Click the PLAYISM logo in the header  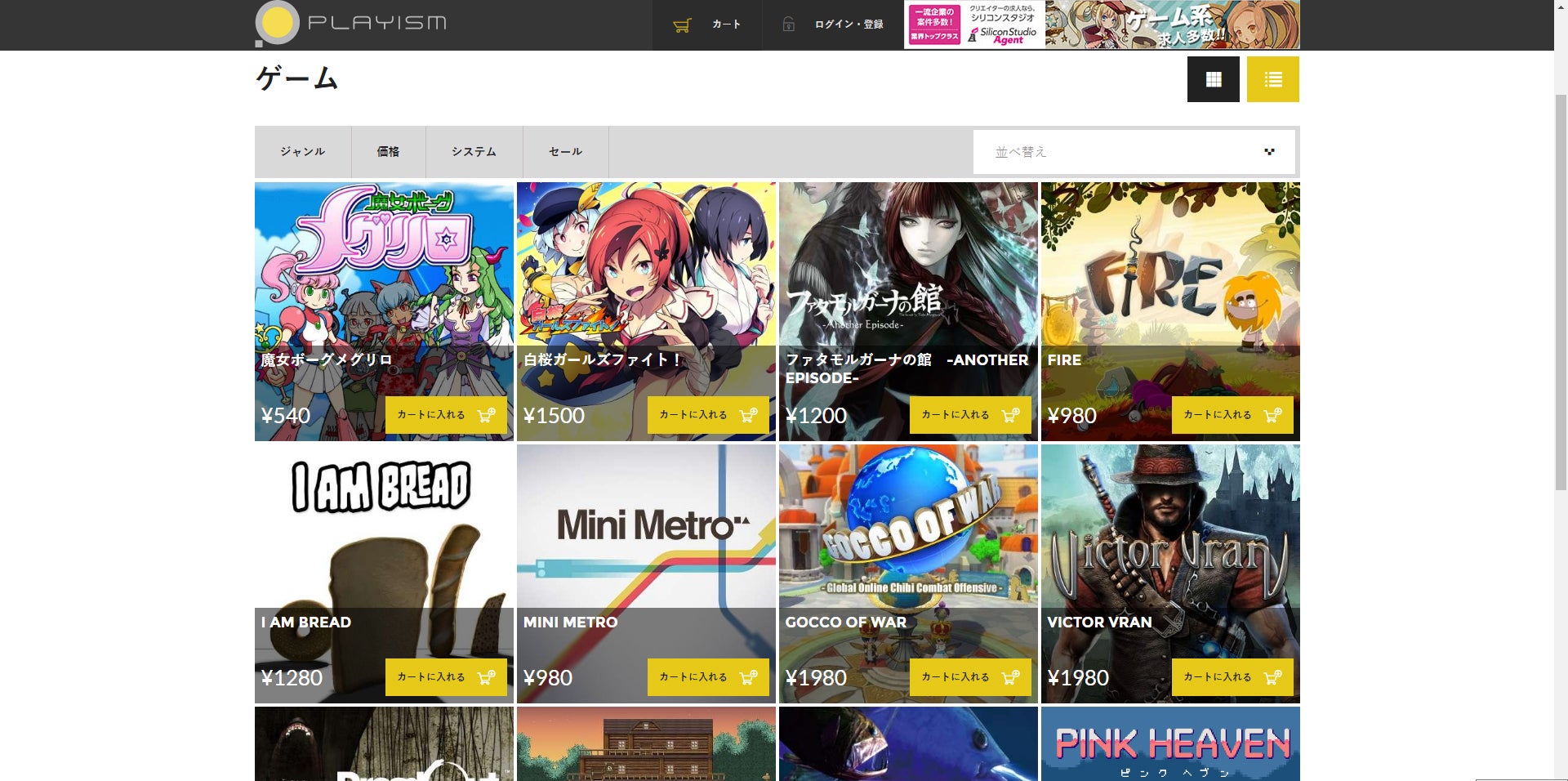[351, 24]
